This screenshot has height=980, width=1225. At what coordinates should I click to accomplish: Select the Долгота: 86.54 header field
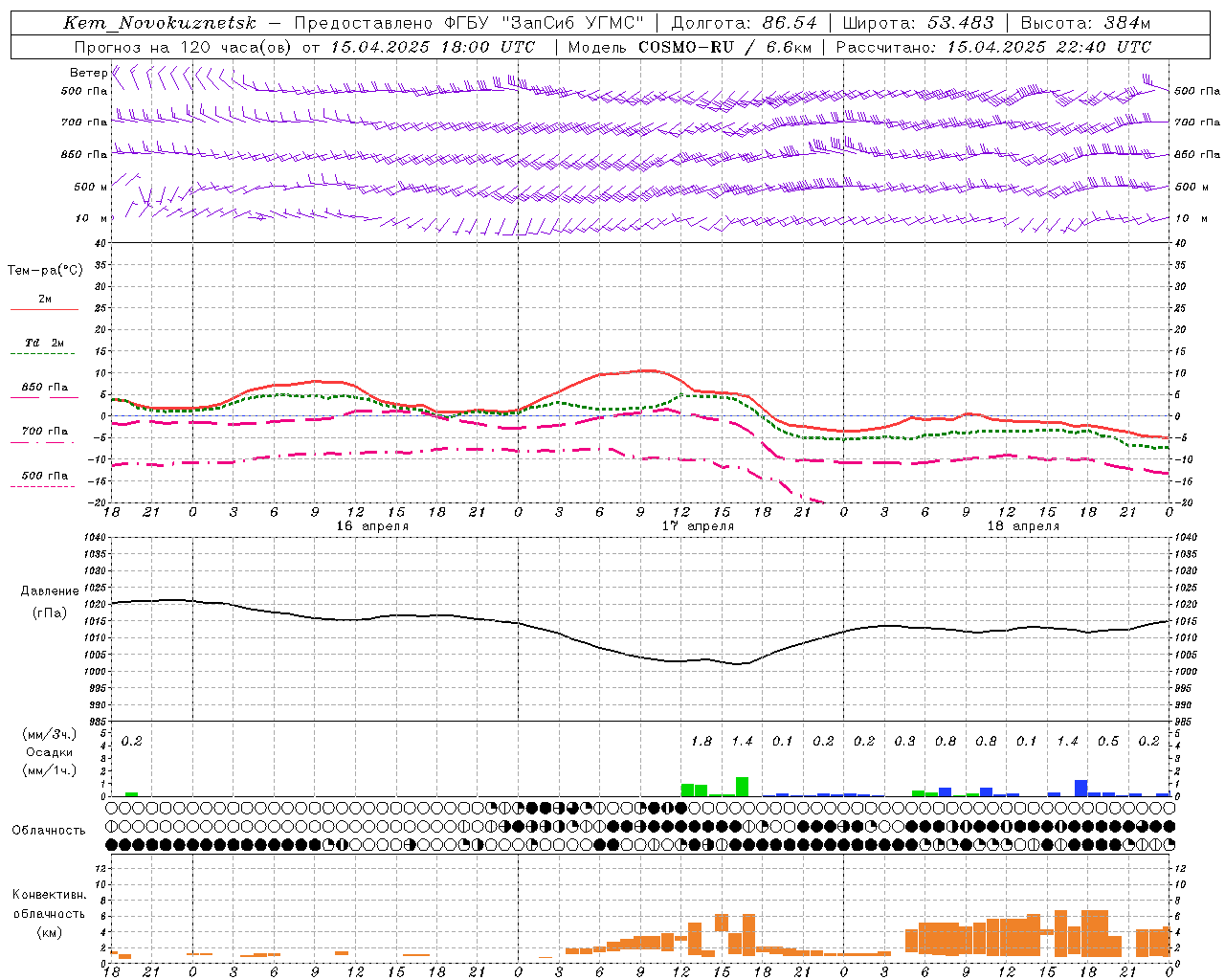pos(745,23)
